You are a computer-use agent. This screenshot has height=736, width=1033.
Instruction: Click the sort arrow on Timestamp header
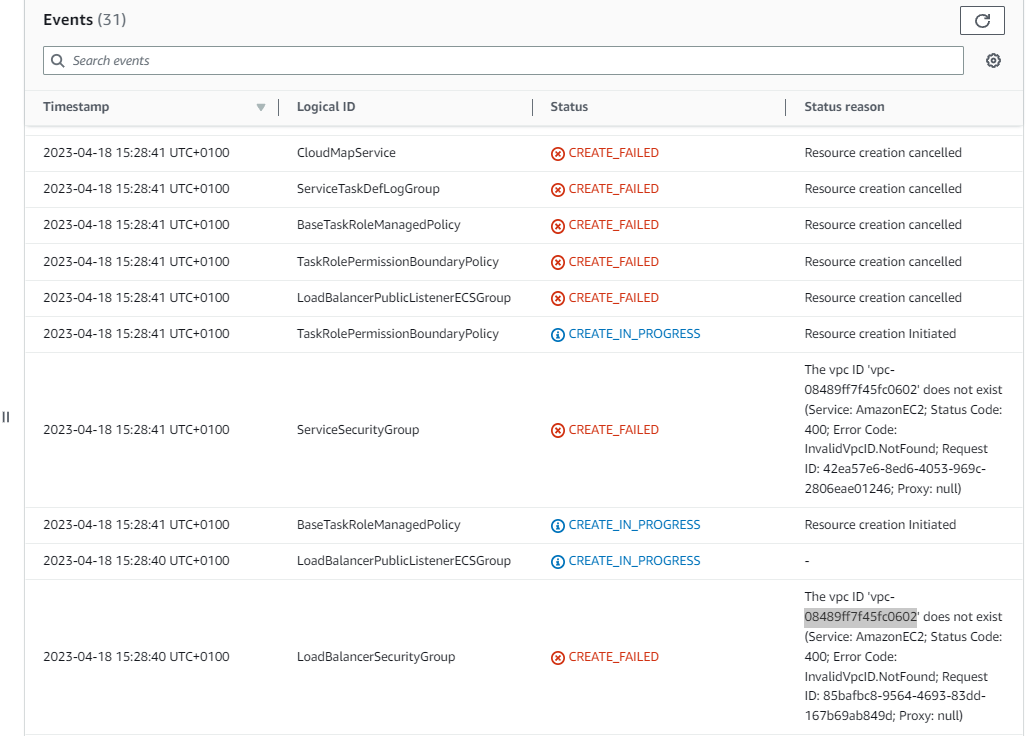(260, 107)
